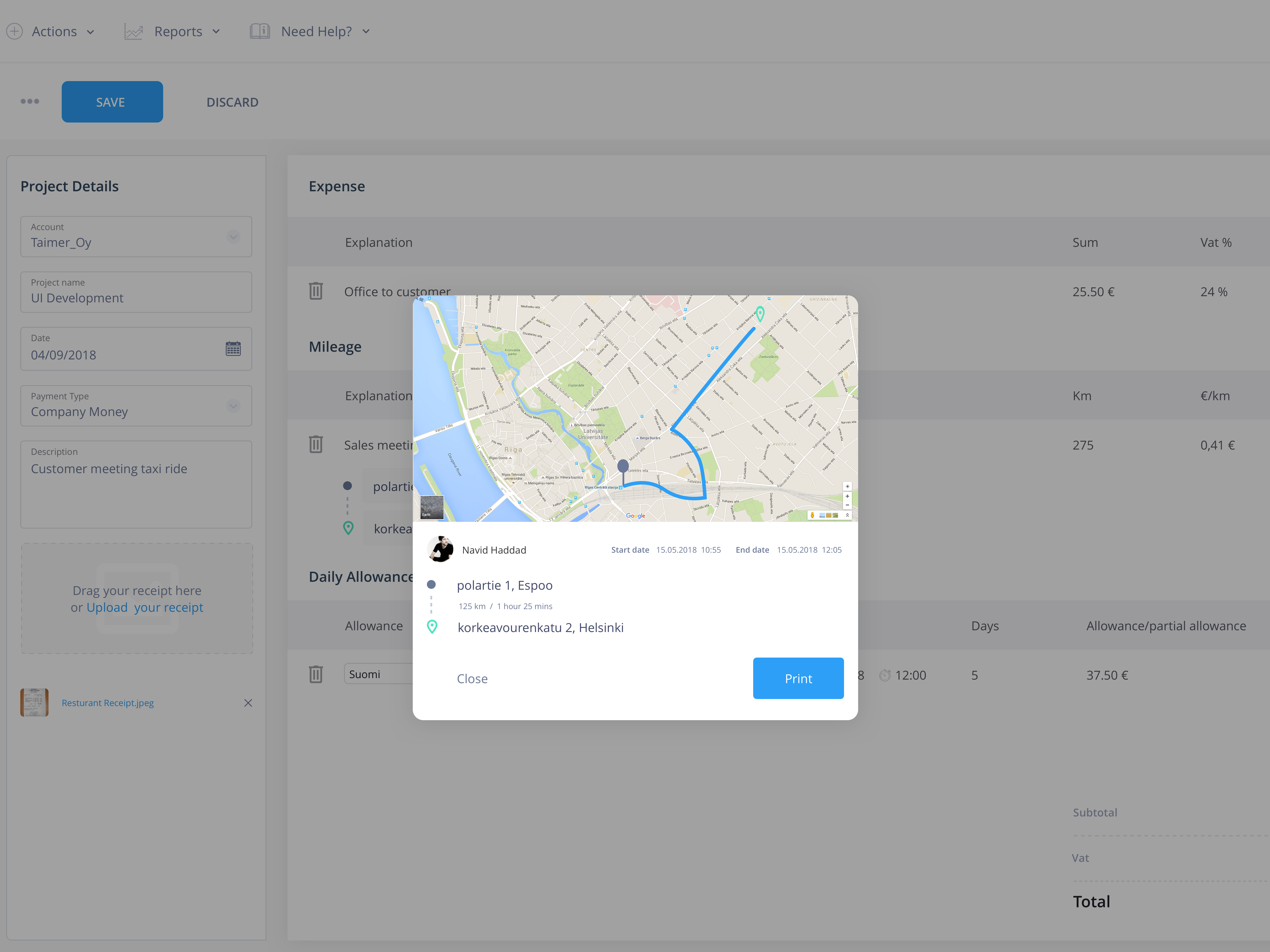Expand map imagery strip with double chevron

tap(847, 515)
